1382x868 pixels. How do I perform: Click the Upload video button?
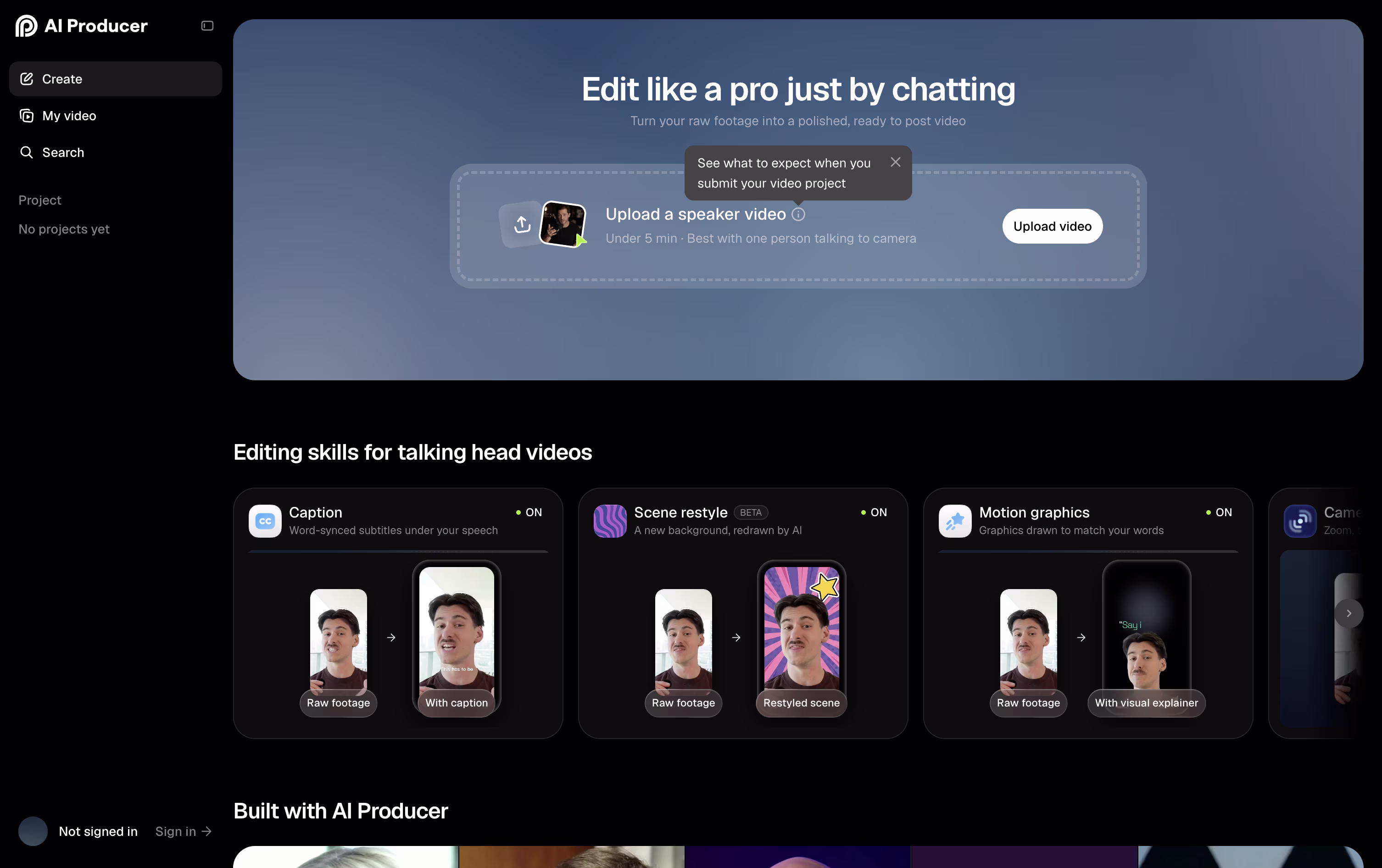click(1052, 227)
